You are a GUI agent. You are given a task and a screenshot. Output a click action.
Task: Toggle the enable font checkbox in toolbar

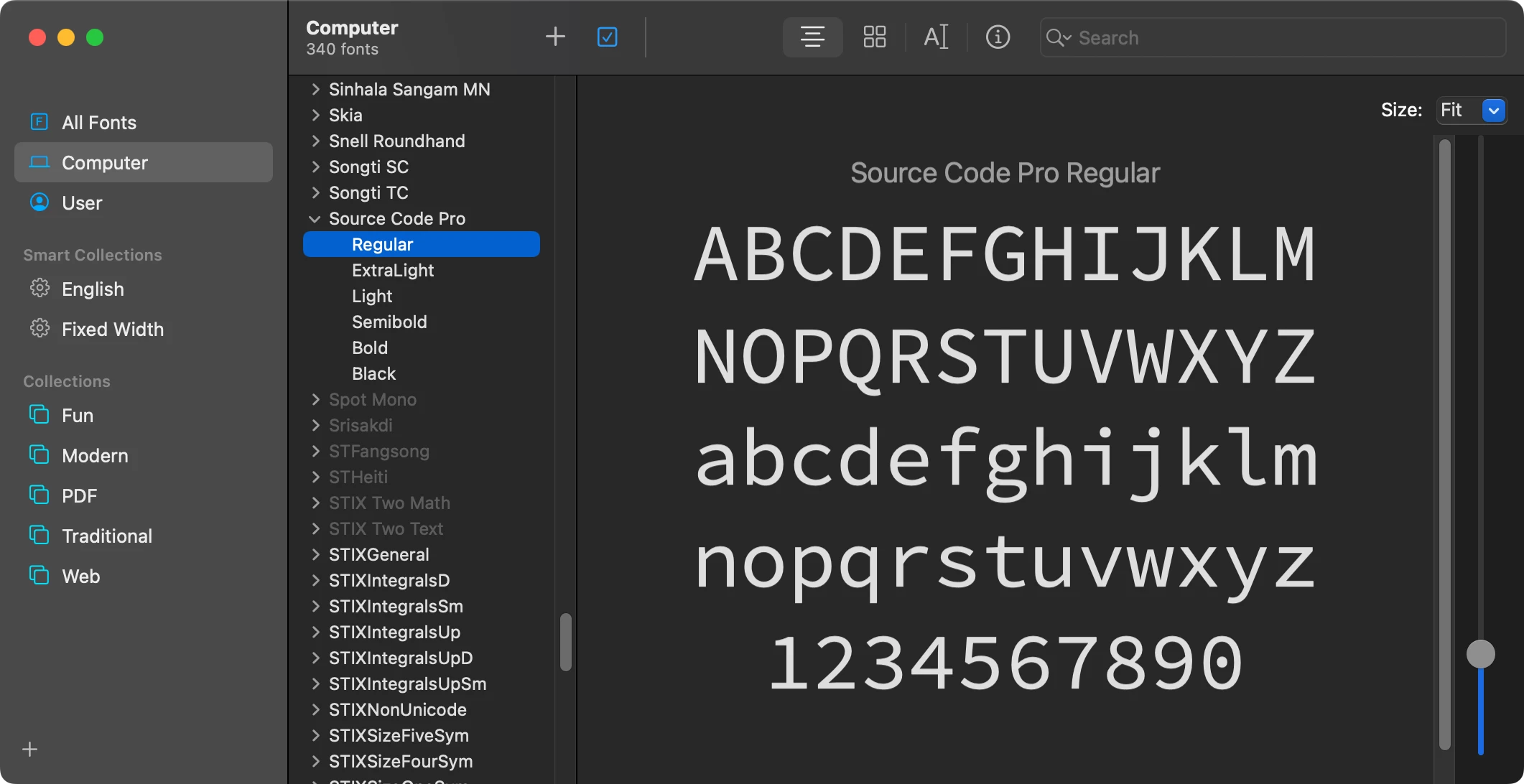click(607, 37)
